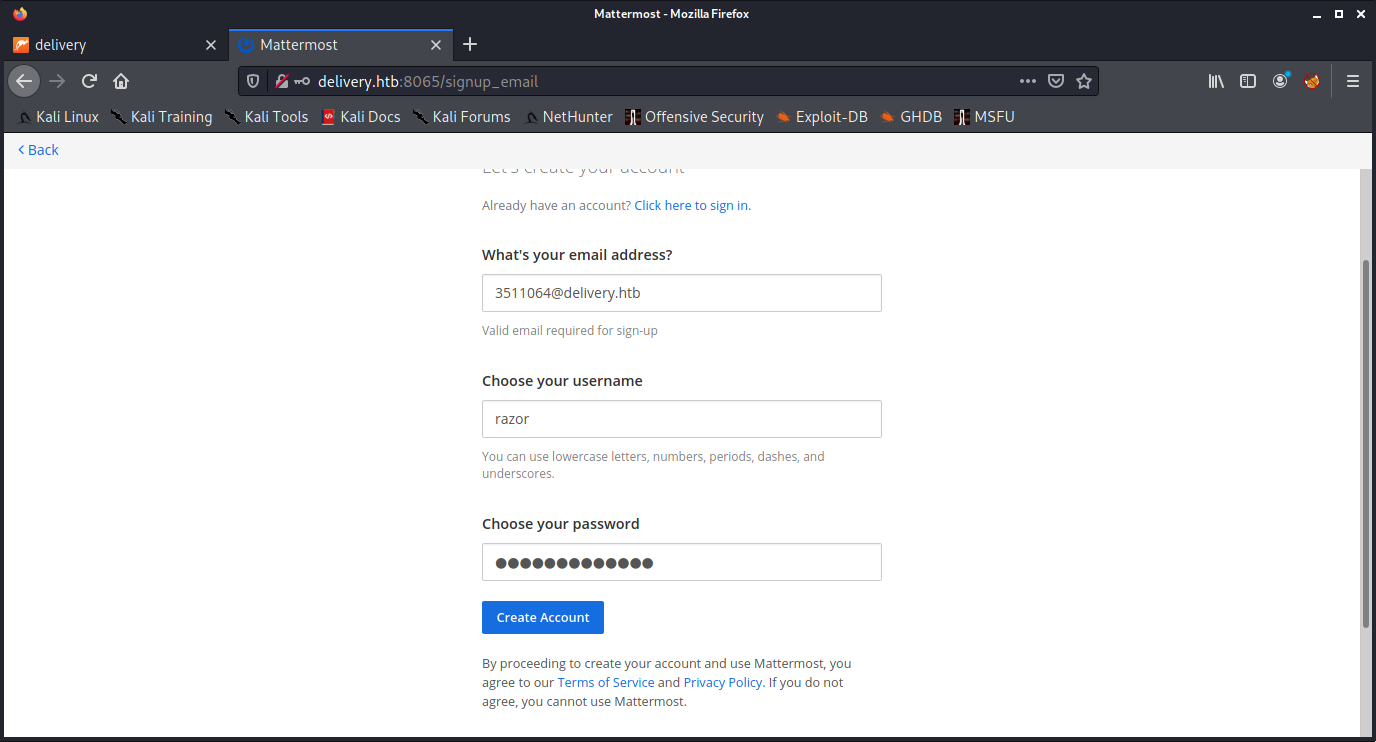Close the Firefox window
Viewport: 1376px width, 742px height.
point(1359,14)
